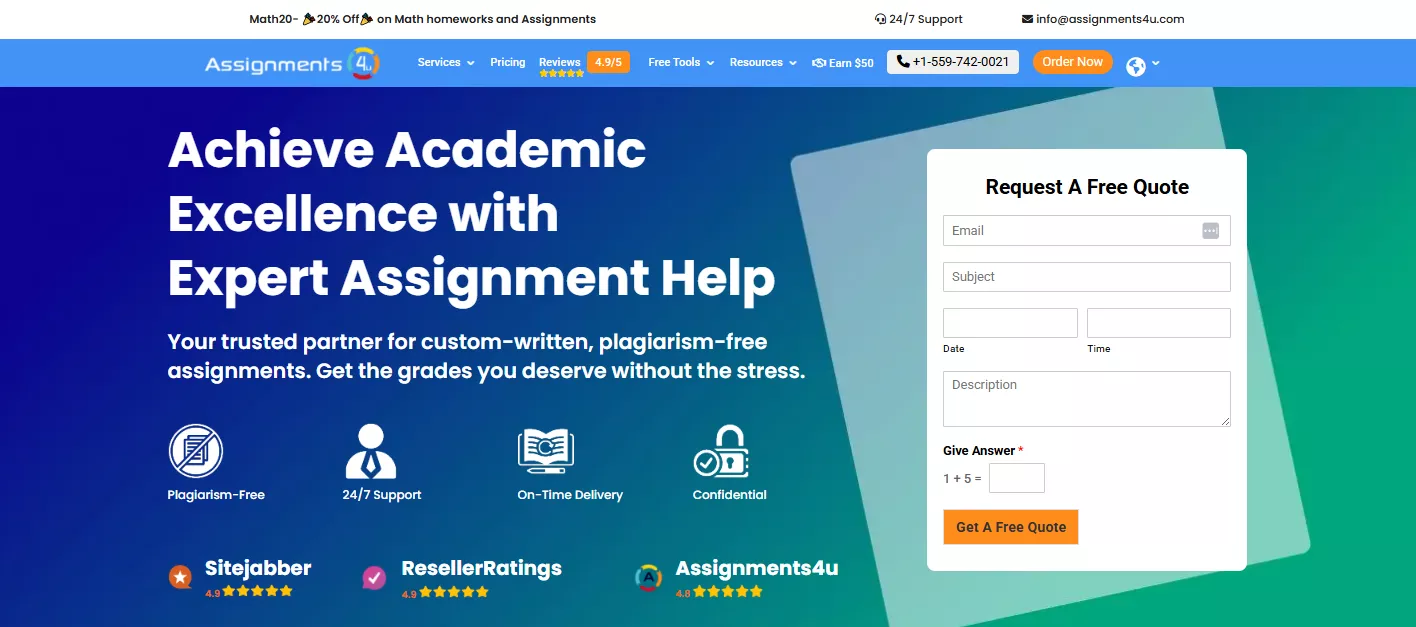Click the envelope icon before the email address

click(1025, 18)
